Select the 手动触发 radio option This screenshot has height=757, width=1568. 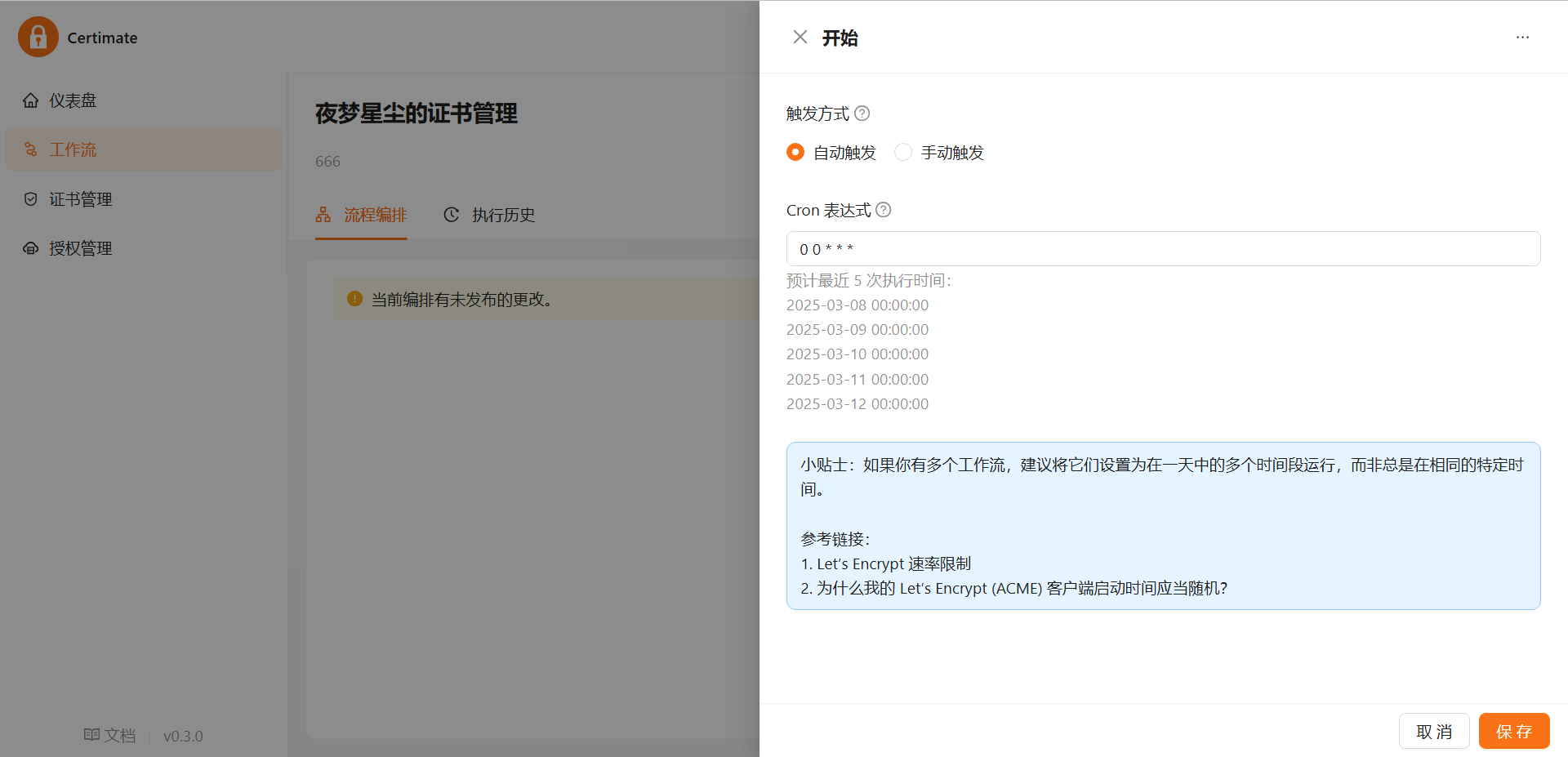903,153
